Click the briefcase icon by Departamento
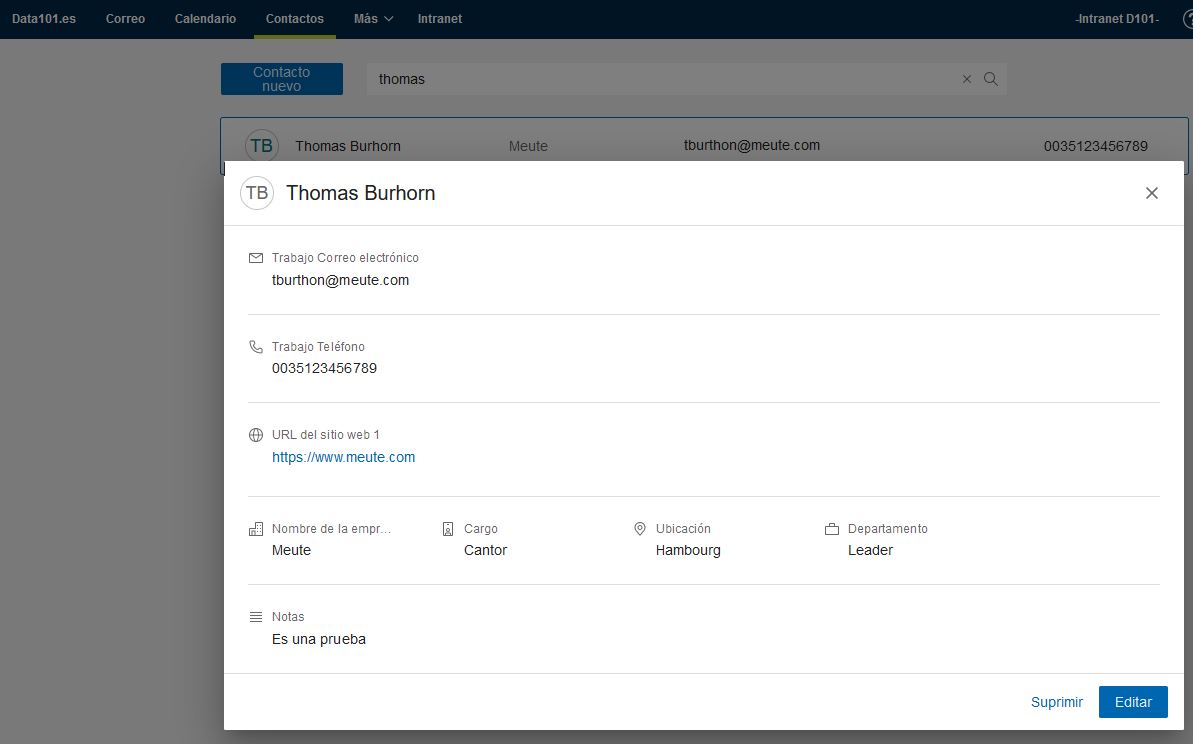 coord(831,529)
